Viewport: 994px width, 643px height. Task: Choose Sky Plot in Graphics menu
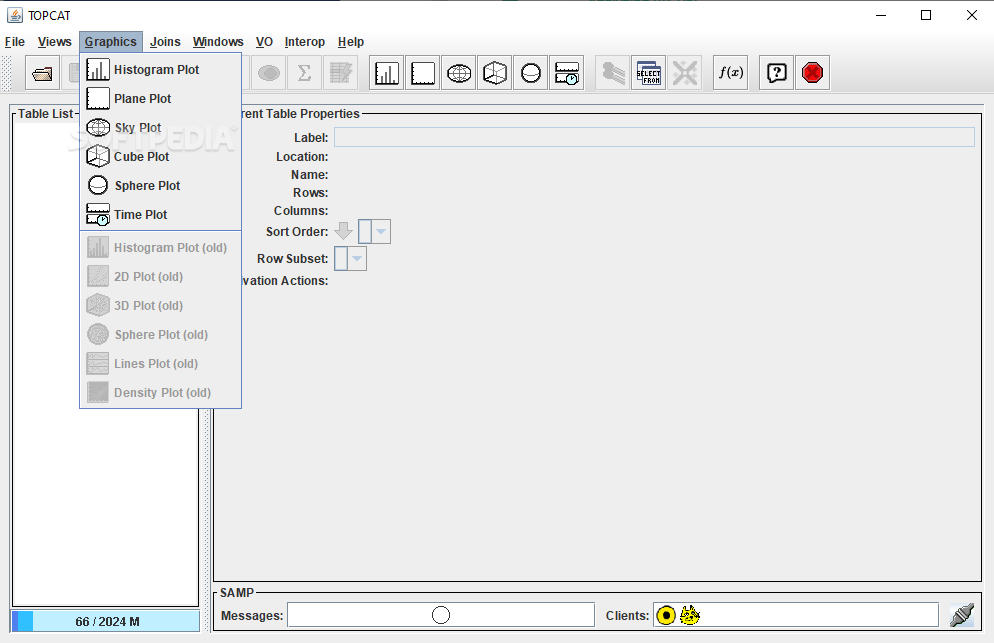(160, 128)
